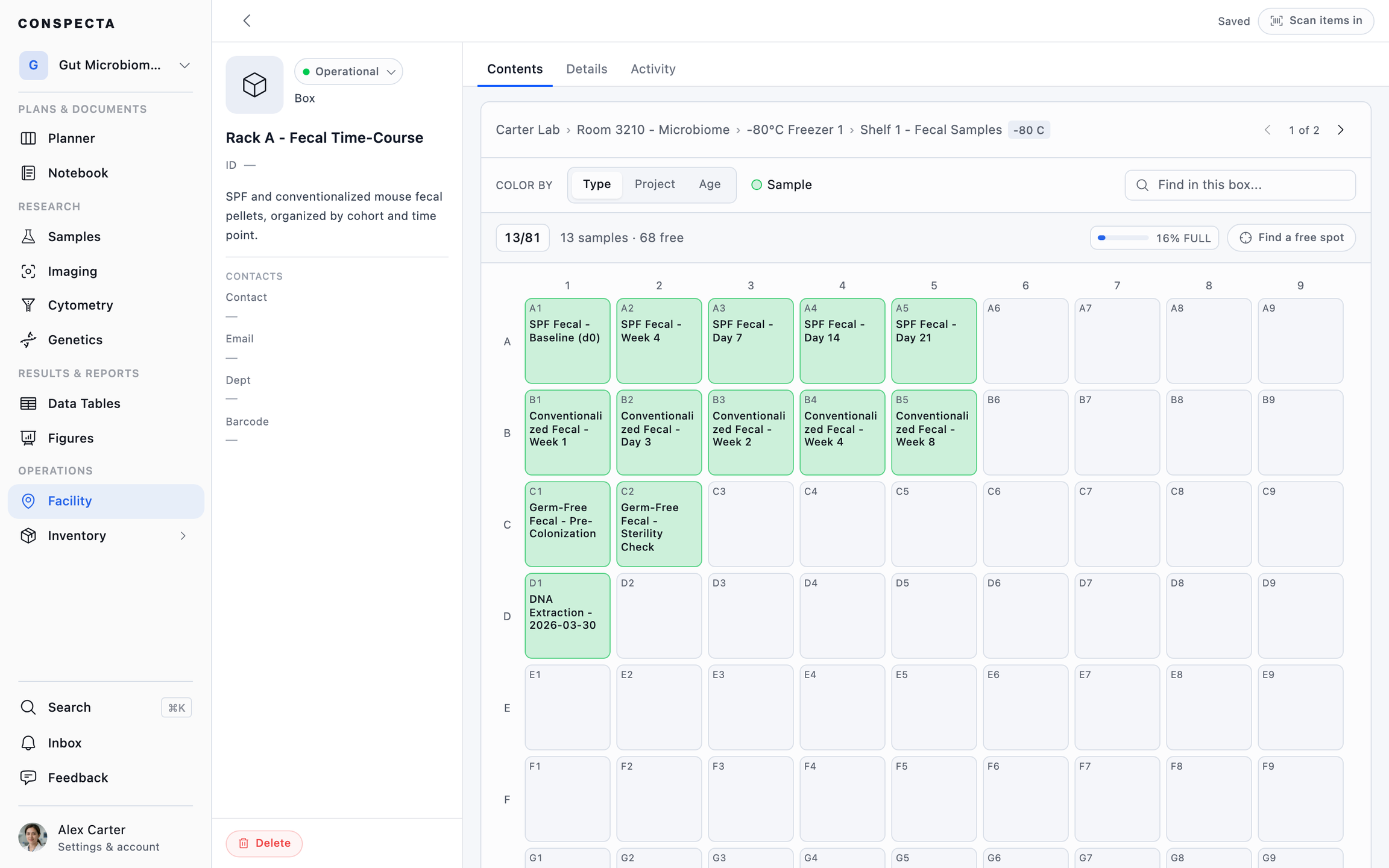Select Type in Color By toggle
Viewport: 1389px width, 868px height.
[x=597, y=184]
